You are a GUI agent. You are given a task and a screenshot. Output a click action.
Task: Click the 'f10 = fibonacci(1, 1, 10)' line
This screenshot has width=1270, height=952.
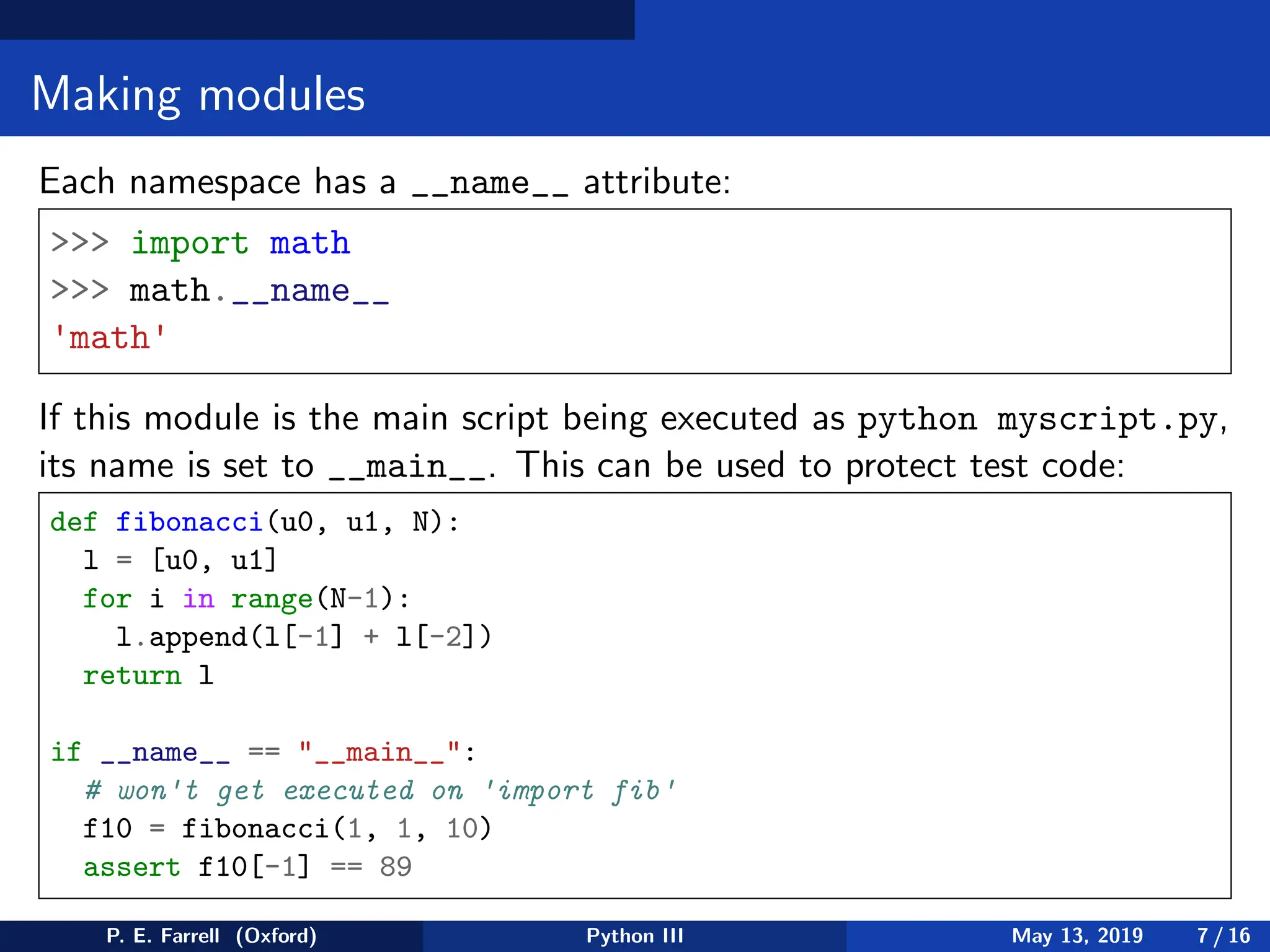point(287,829)
